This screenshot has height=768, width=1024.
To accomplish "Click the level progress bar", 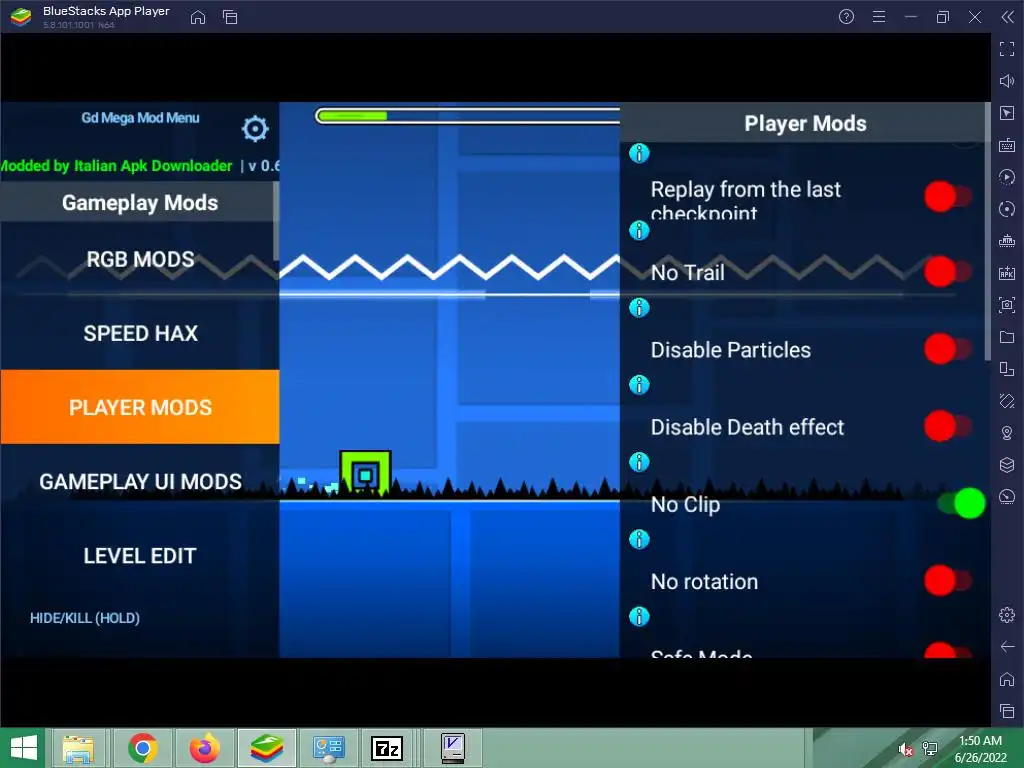I will click(468, 116).
